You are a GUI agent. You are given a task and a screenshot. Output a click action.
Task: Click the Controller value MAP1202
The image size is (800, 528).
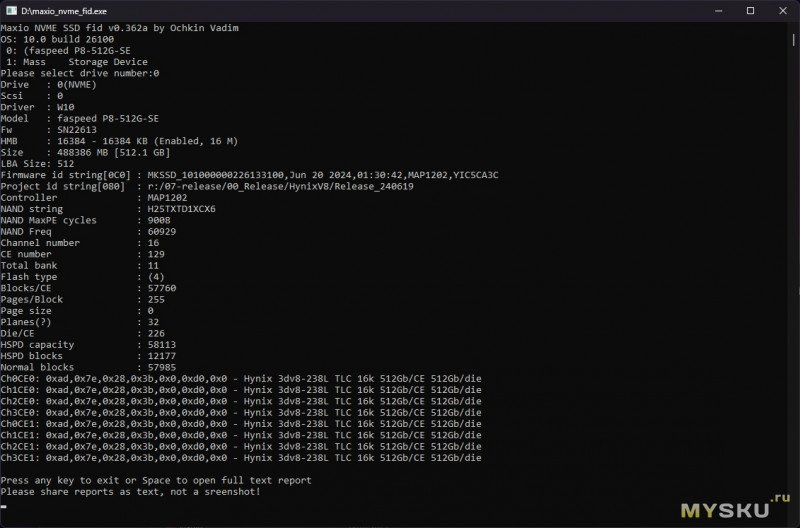[x=167, y=197]
